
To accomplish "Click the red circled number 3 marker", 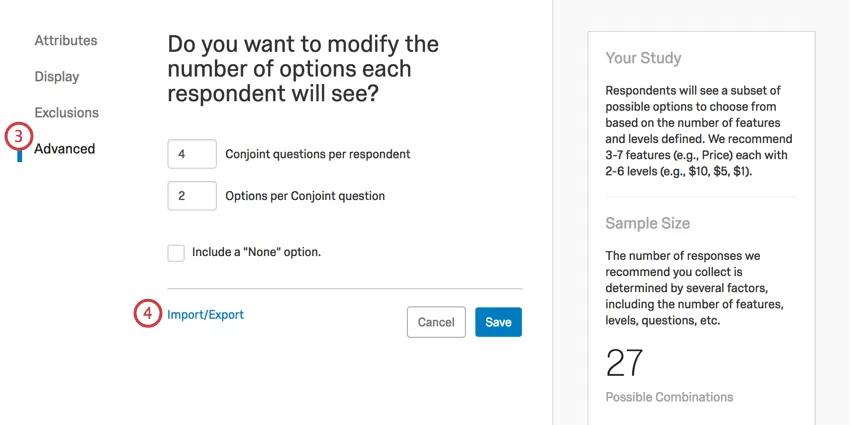I will point(18,135).
